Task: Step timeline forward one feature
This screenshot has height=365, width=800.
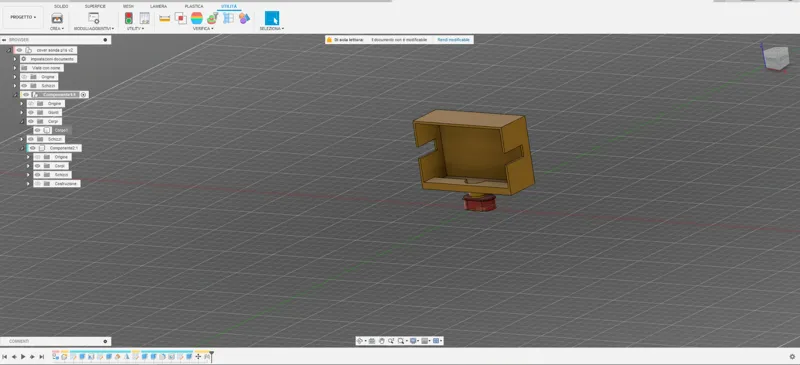Action: click(32, 357)
